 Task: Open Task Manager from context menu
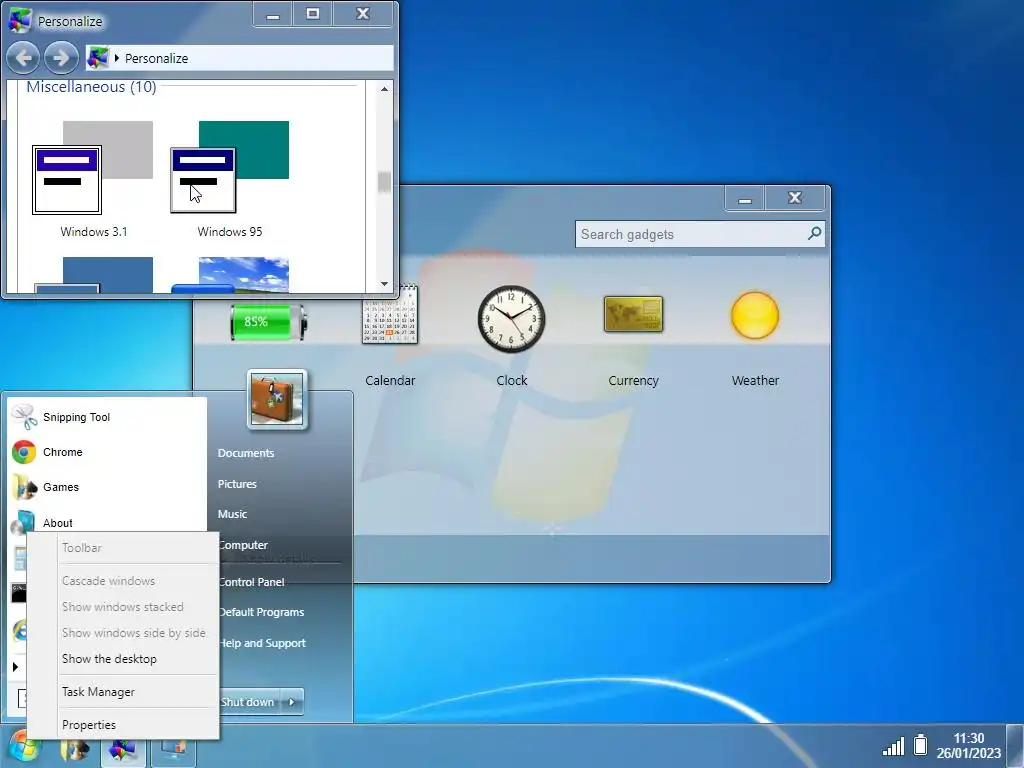point(98,692)
